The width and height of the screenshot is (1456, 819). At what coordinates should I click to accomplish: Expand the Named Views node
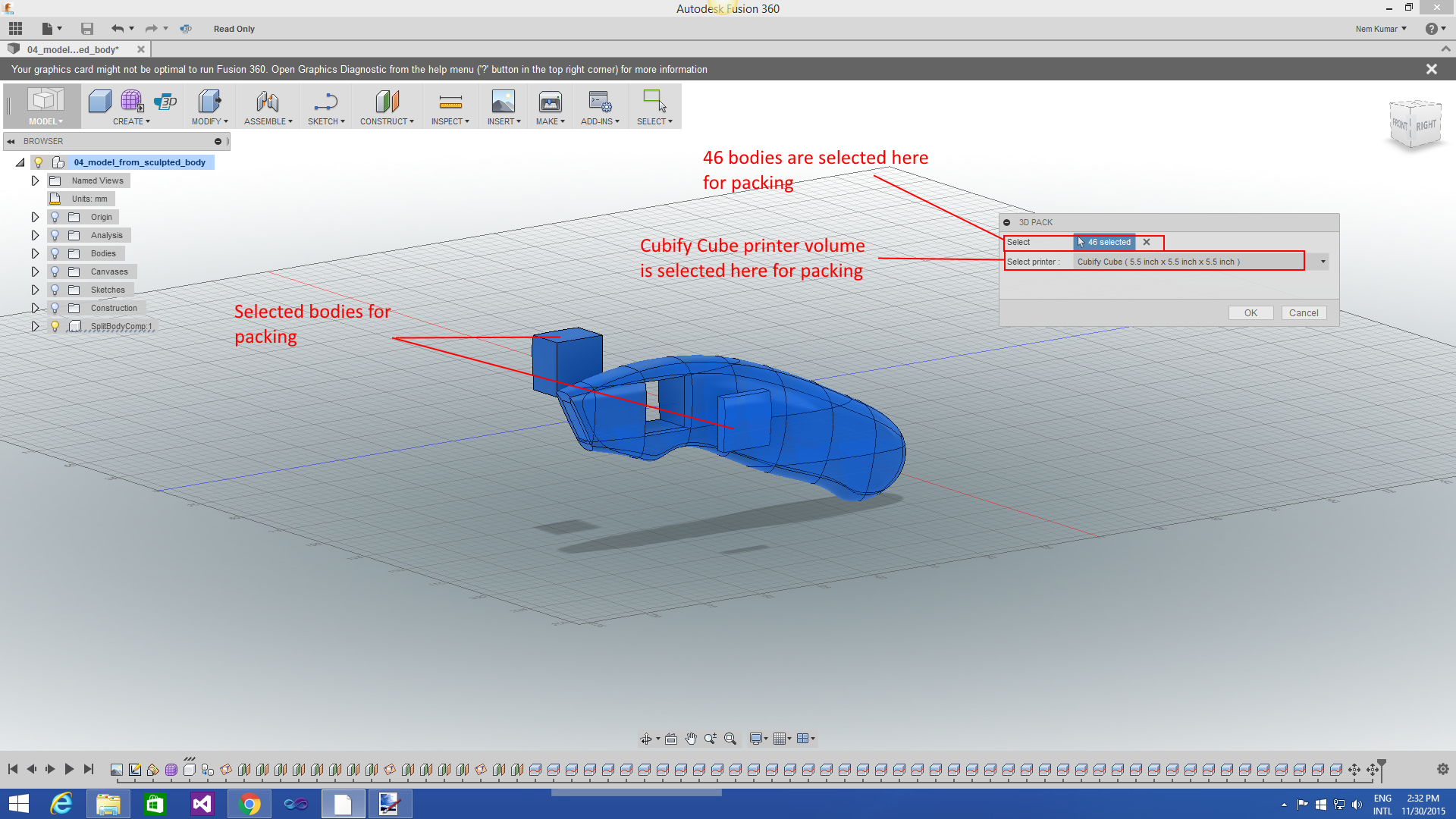coord(35,180)
